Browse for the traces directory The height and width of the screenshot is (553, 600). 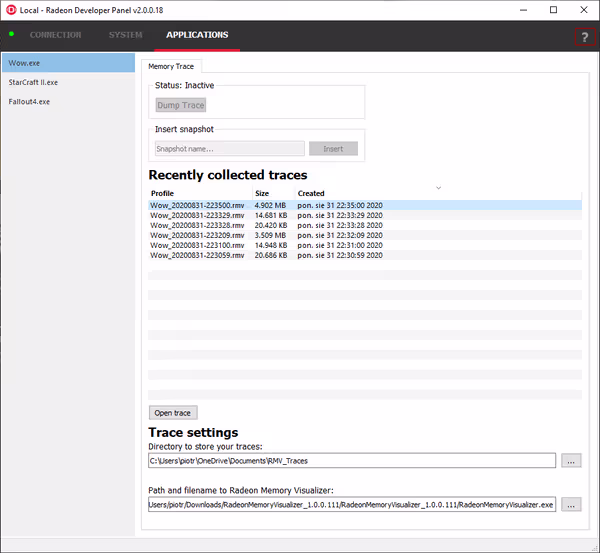[x=571, y=461]
